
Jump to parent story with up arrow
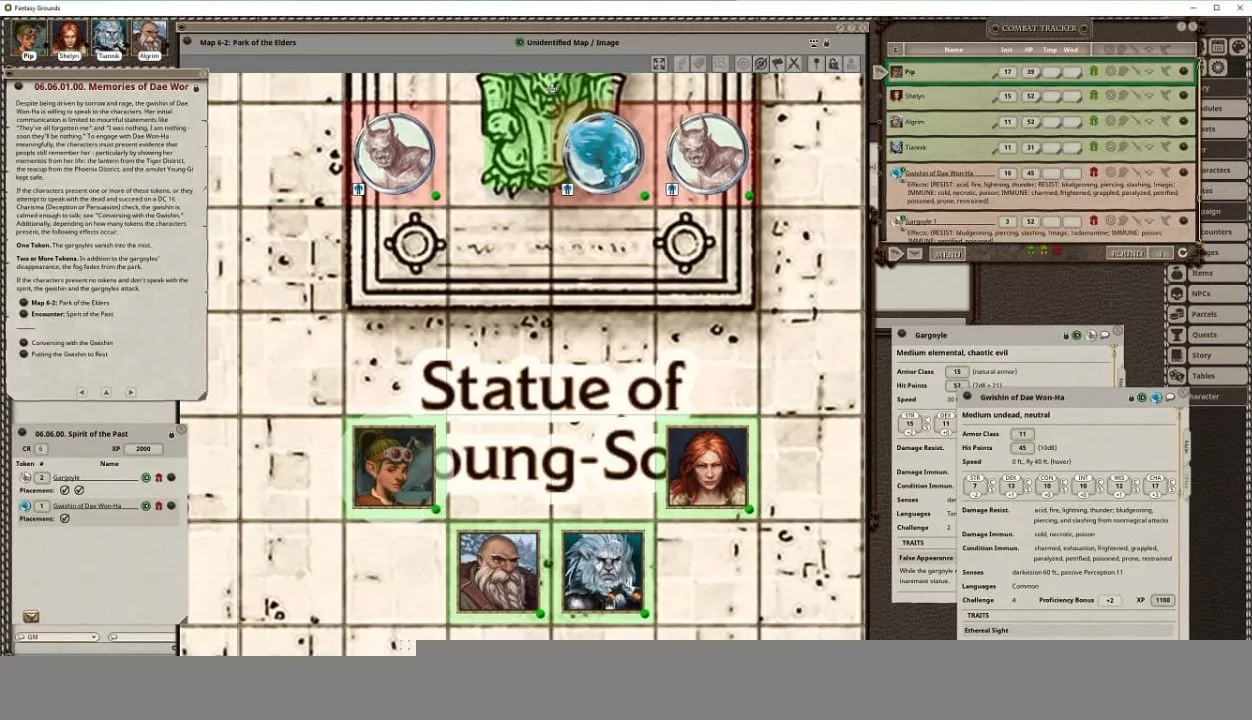[x=106, y=392]
